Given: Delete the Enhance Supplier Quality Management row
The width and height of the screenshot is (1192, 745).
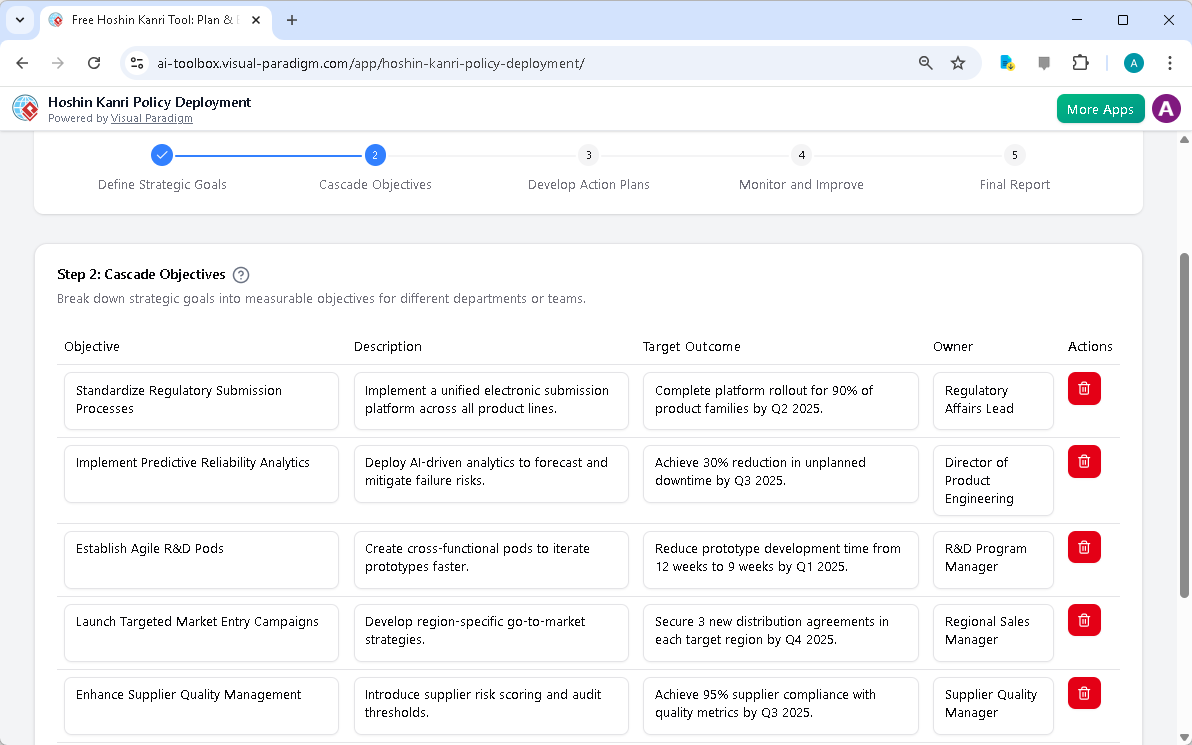Looking at the screenshot, I should (1084, 693).
